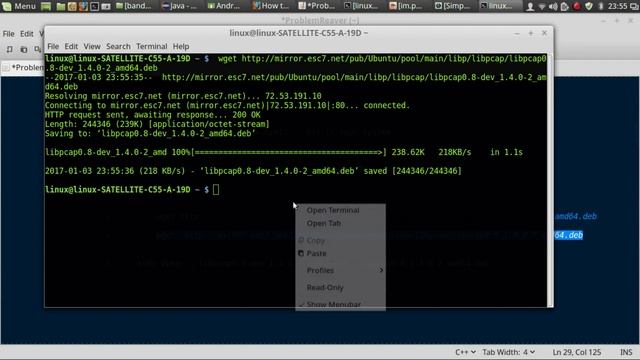Click the 'Connecting to mirror.esc7.net' output line
640x360 pixels.
pos(227,105)
